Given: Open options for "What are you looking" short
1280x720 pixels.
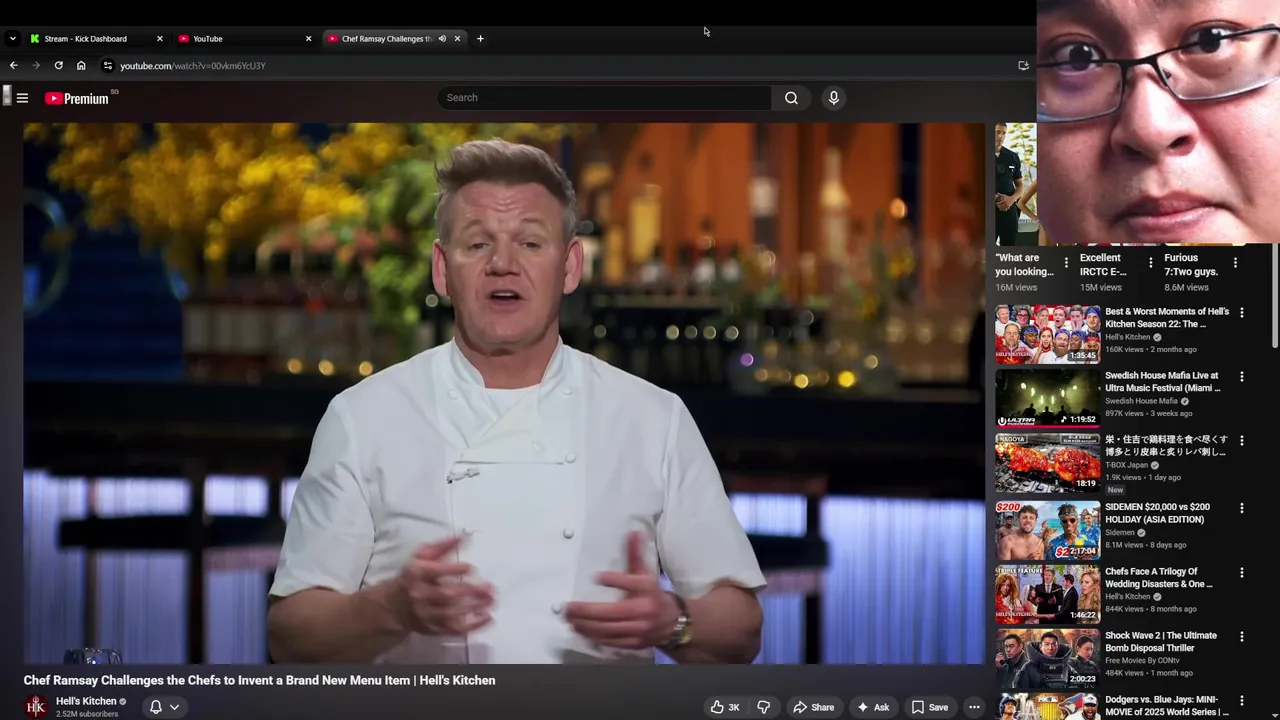Looking at the screenshot, I should pos(1066,263).
